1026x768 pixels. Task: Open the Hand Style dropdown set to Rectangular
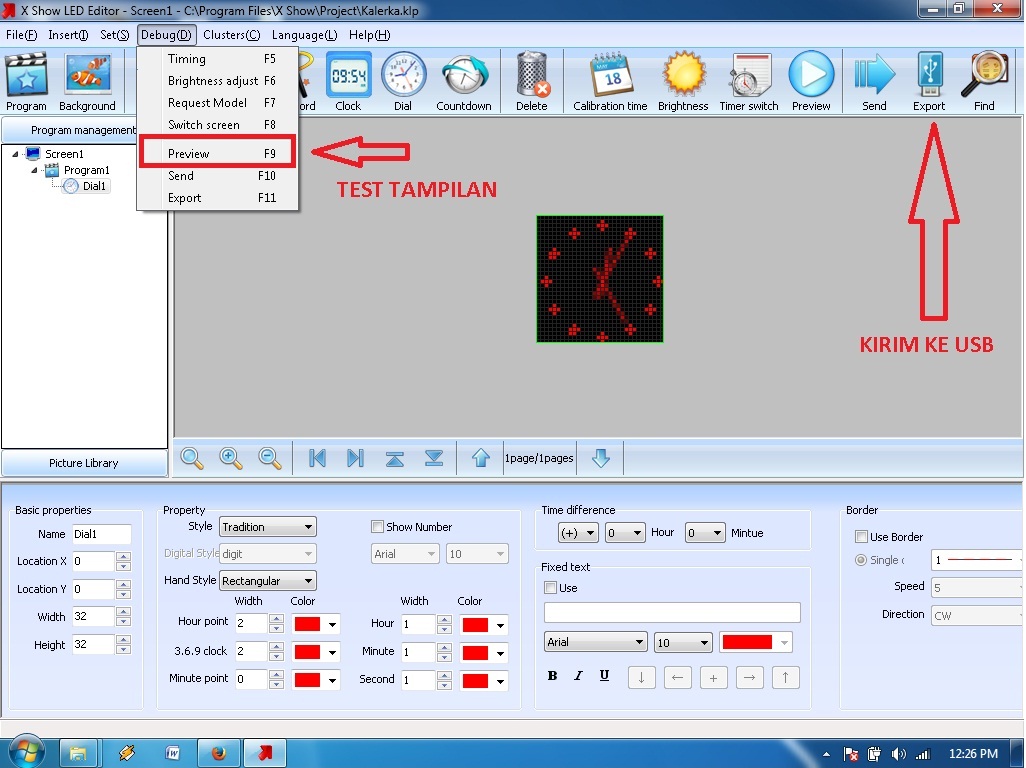pyautogui.click(x=267, y=580)
